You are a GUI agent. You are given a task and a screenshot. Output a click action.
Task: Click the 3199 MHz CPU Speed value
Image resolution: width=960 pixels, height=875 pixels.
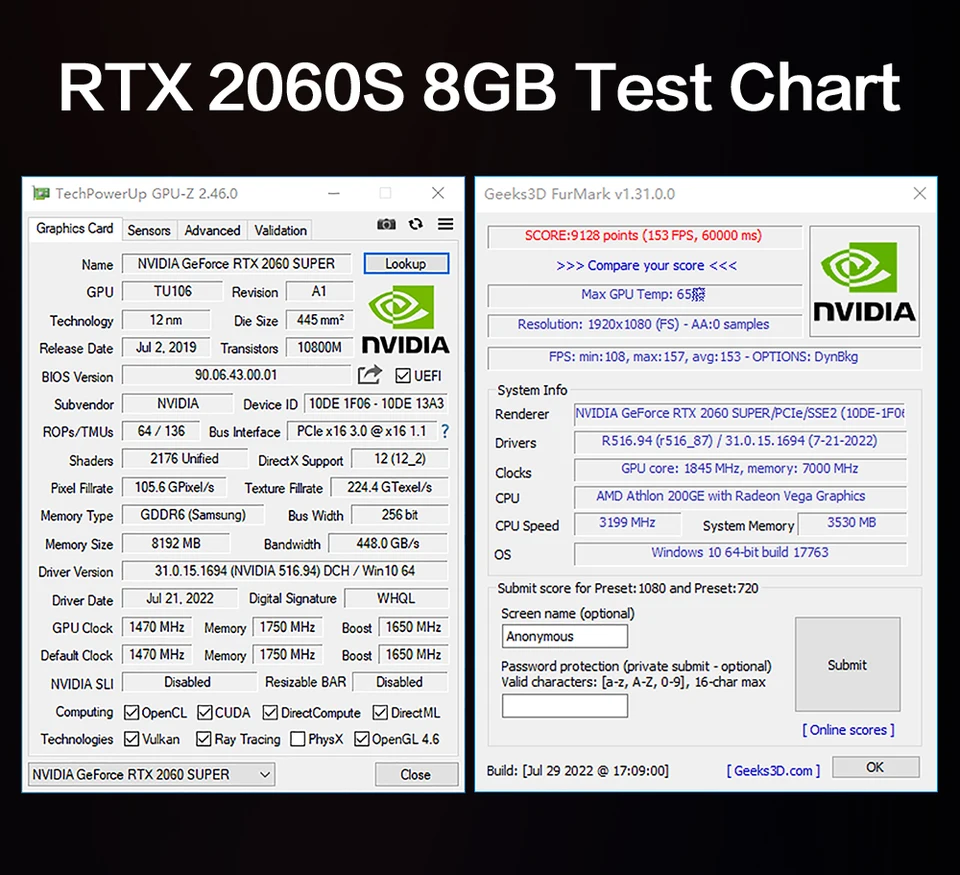628,522
